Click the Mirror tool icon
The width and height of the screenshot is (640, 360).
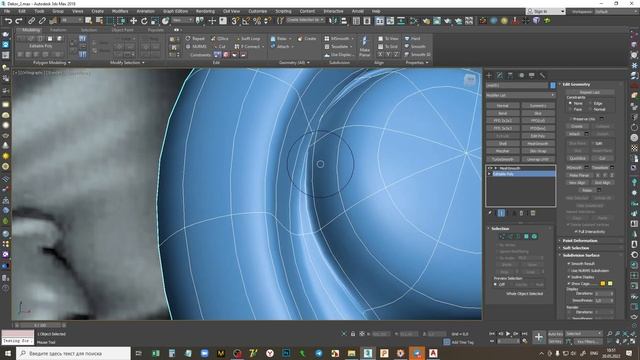[333, 20]
